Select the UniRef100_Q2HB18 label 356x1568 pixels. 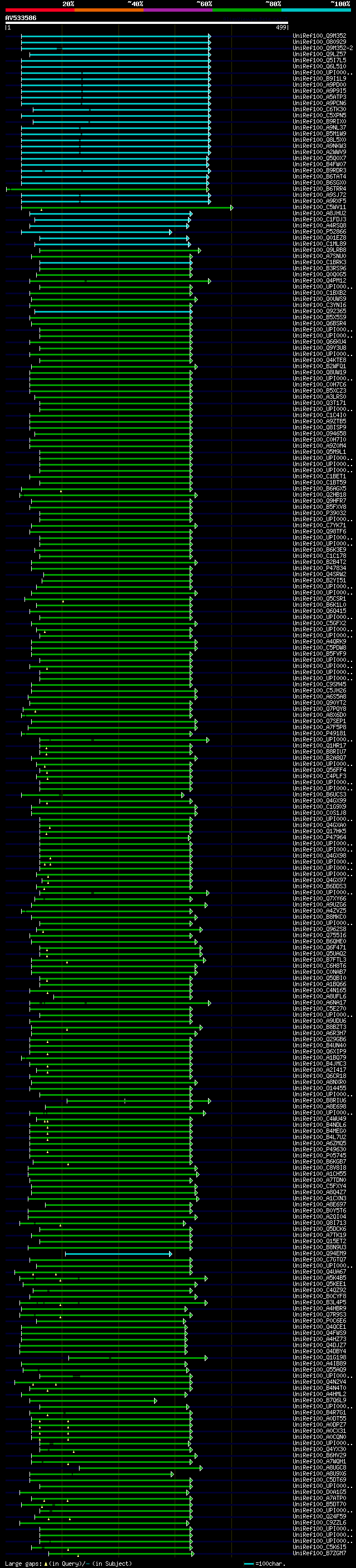(319, 495)
